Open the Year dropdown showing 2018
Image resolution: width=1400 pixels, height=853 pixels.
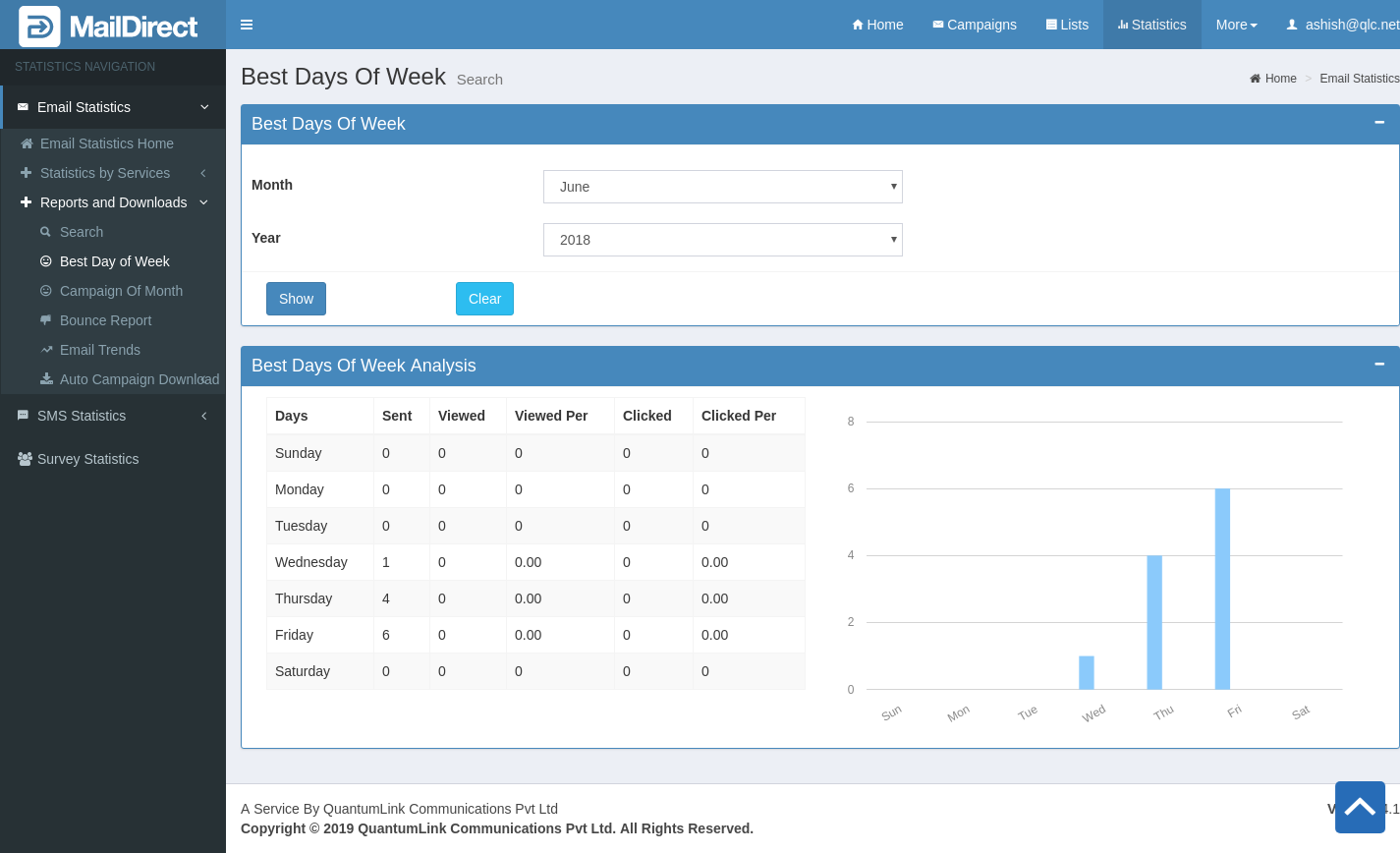coord(722,240)
